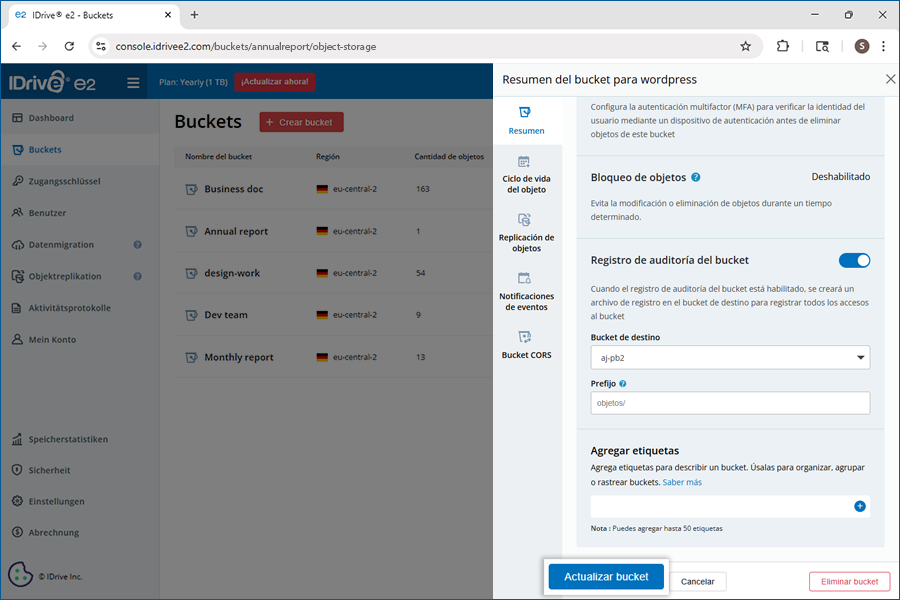900x600 pixels.
Task: Click the Nombre del bucket column header
Action: [x=218, y=157]
